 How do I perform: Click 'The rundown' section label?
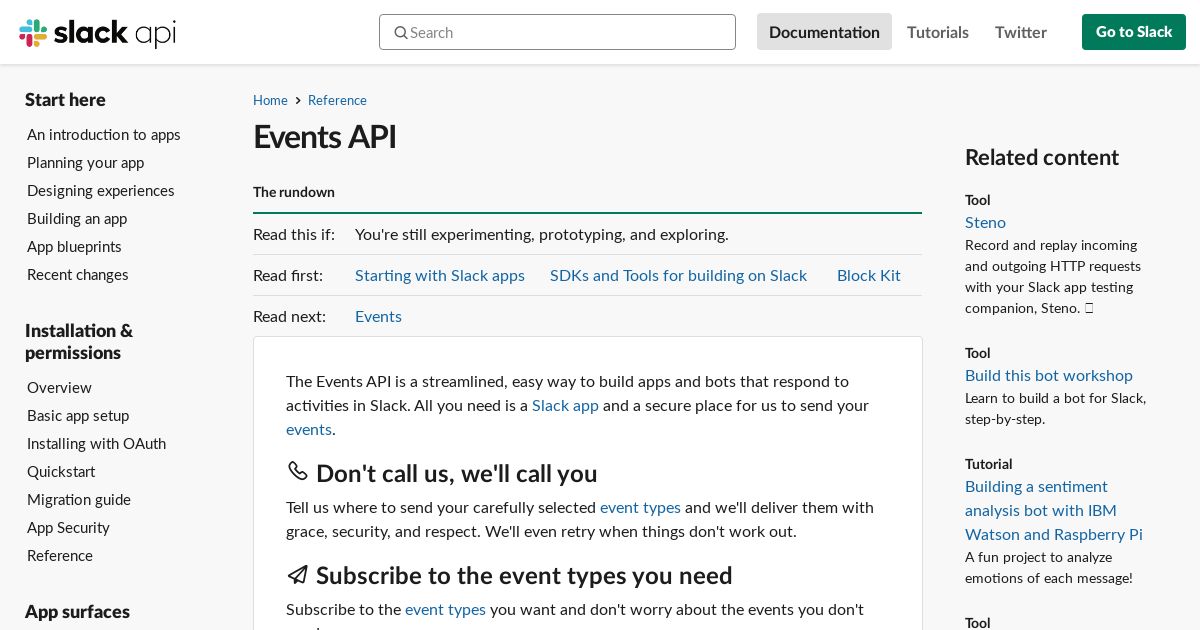pos(294,192)
